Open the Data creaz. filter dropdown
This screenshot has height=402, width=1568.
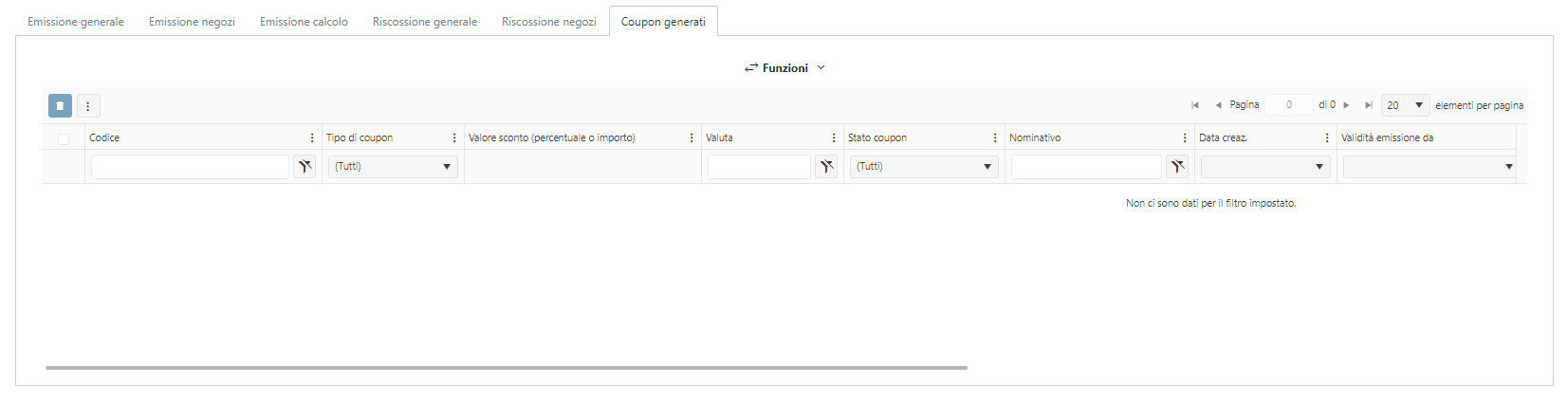coord(1319,167)
